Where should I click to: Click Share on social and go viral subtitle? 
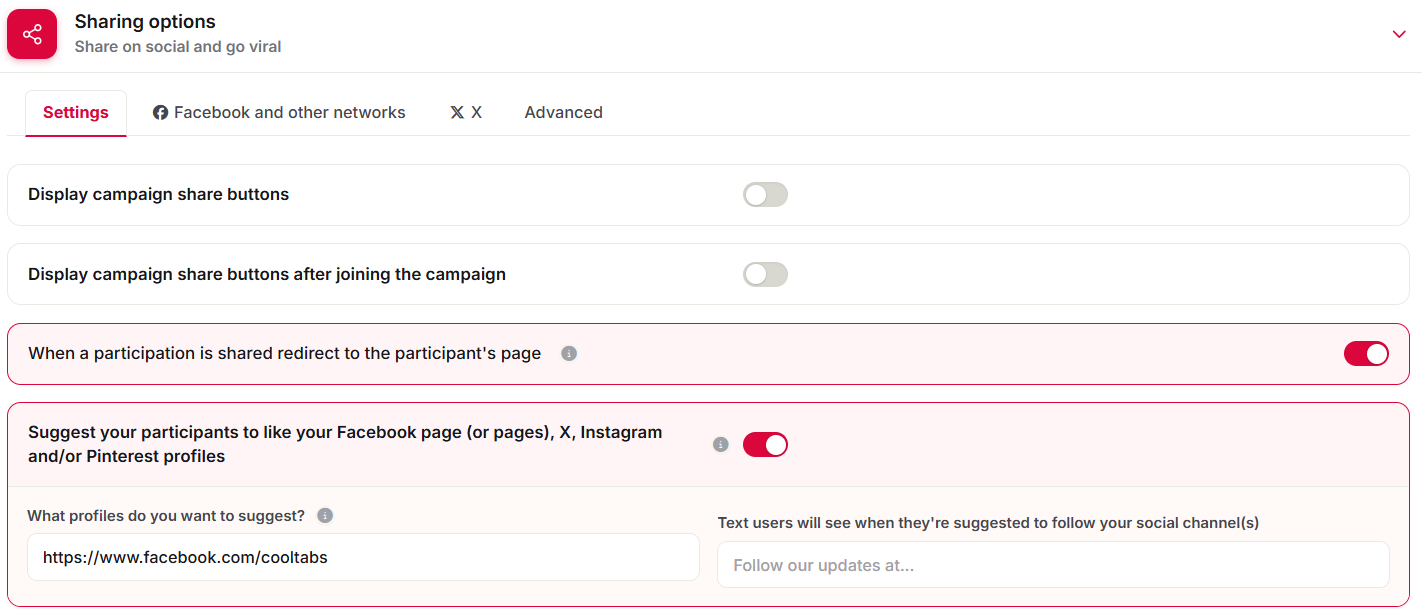click(x=178, y=47)
